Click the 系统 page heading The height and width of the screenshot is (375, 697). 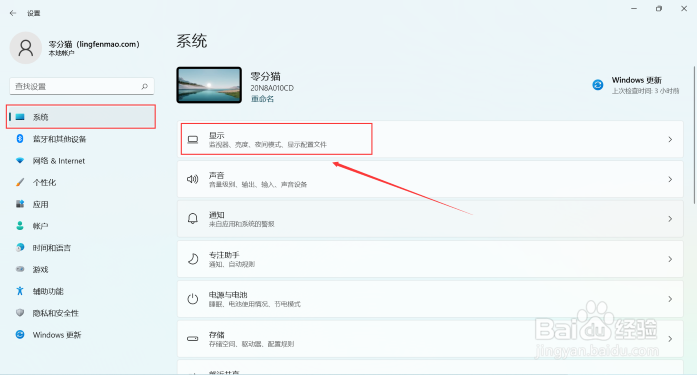pyautogui.click(x=192, y=41)
